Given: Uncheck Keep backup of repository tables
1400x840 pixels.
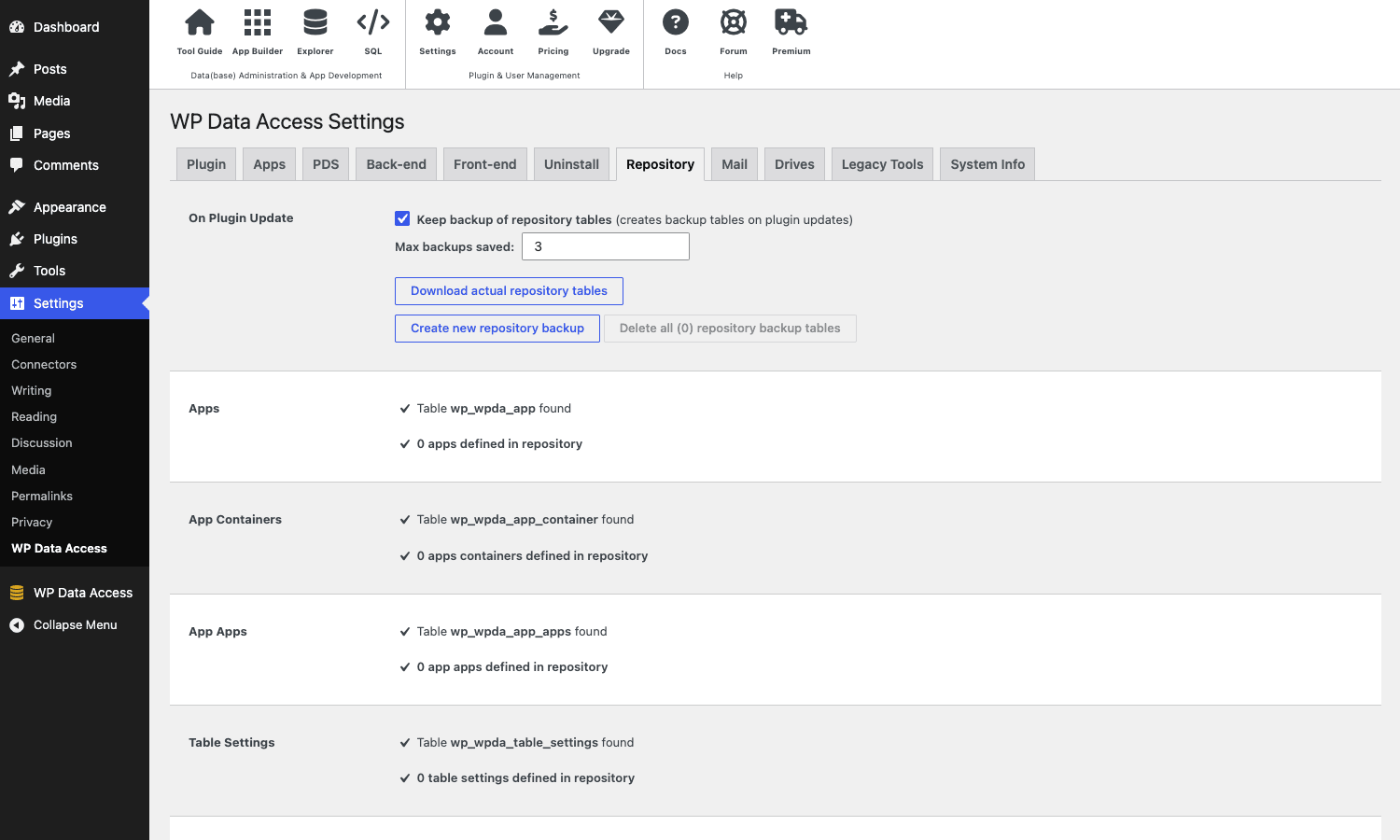Looking at the screenshot, I should (402, 218).
